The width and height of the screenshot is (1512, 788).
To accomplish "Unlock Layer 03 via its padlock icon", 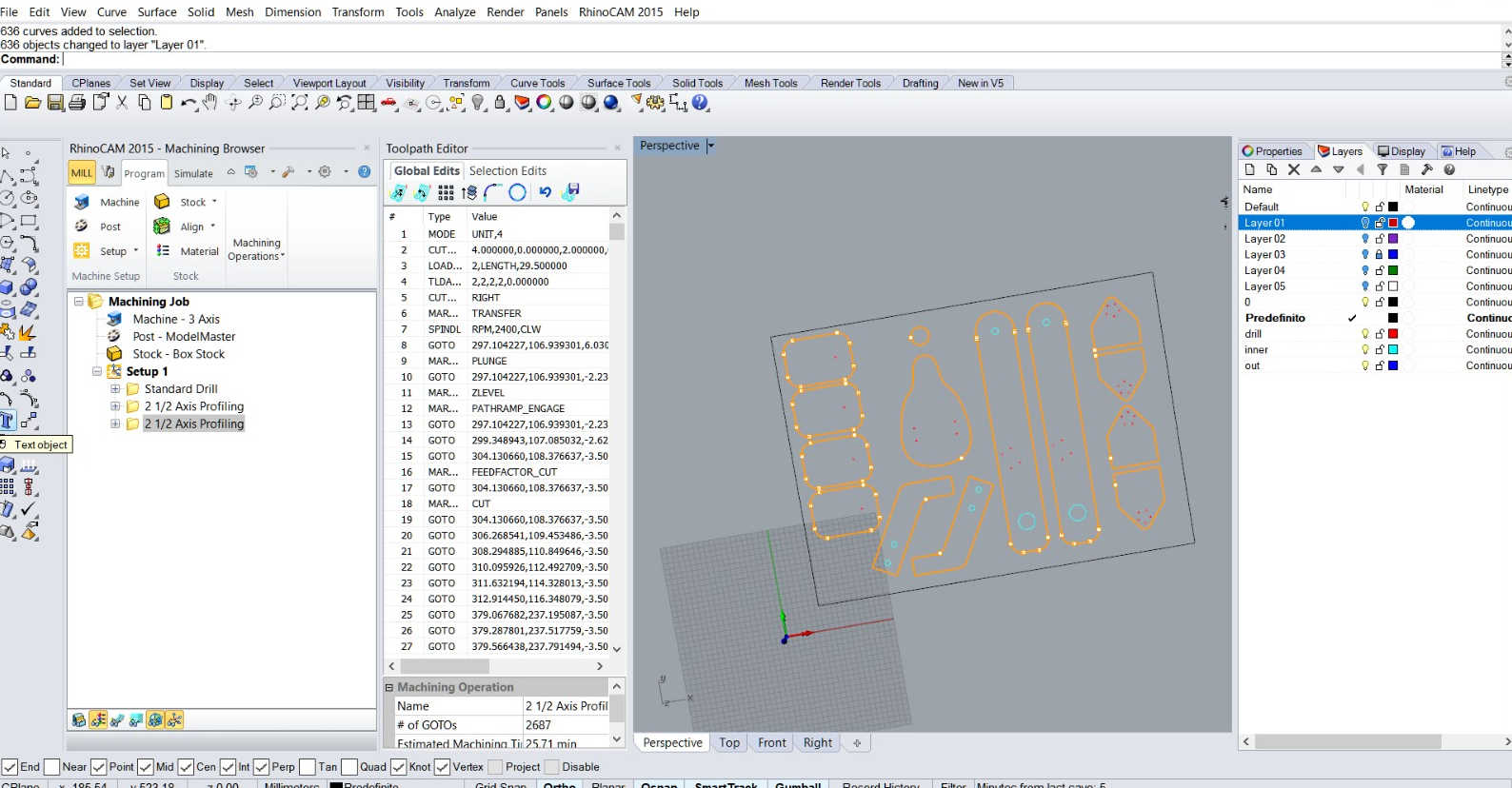I will [x=1379, y=254].
